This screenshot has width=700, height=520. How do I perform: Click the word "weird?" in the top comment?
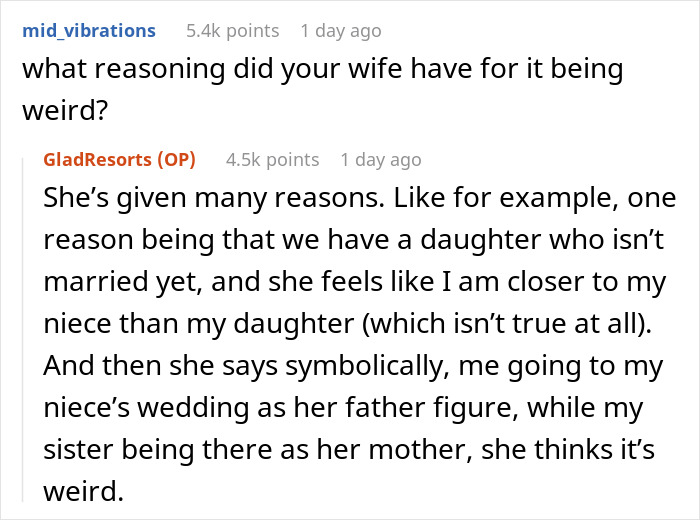[x=62, y=109]
